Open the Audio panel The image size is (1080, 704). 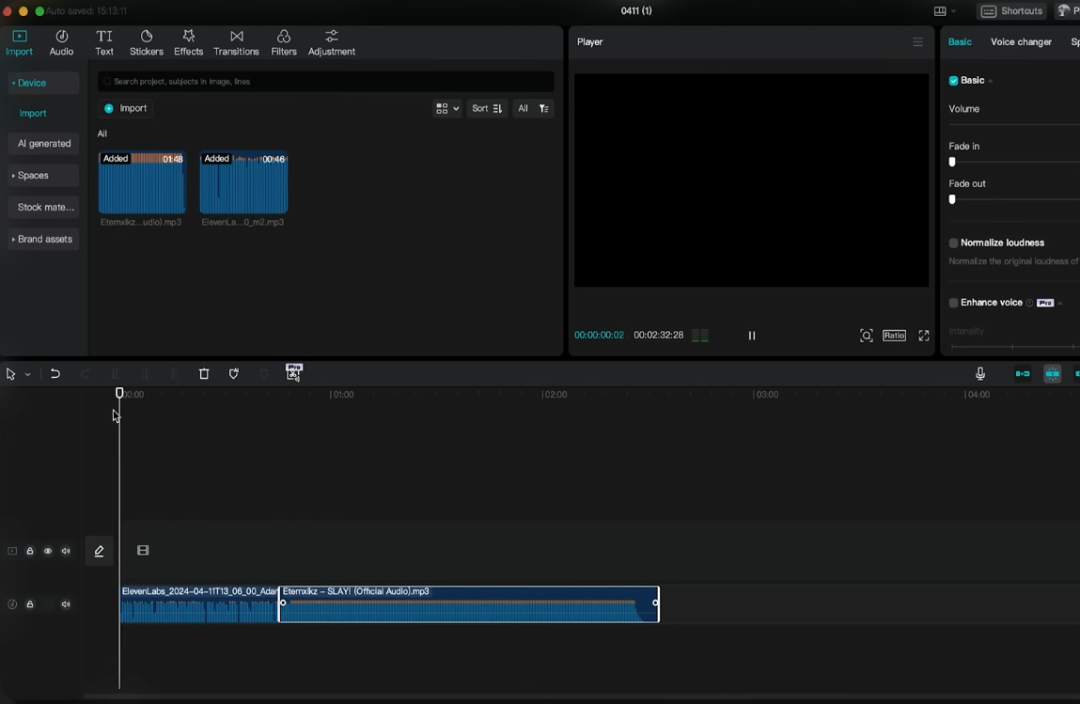tap(61, 43)
